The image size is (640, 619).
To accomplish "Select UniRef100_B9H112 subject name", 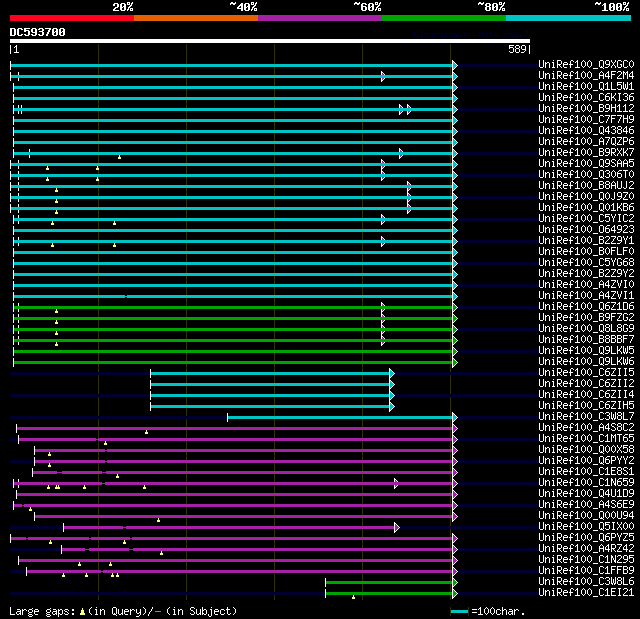I will coord(586,109).
